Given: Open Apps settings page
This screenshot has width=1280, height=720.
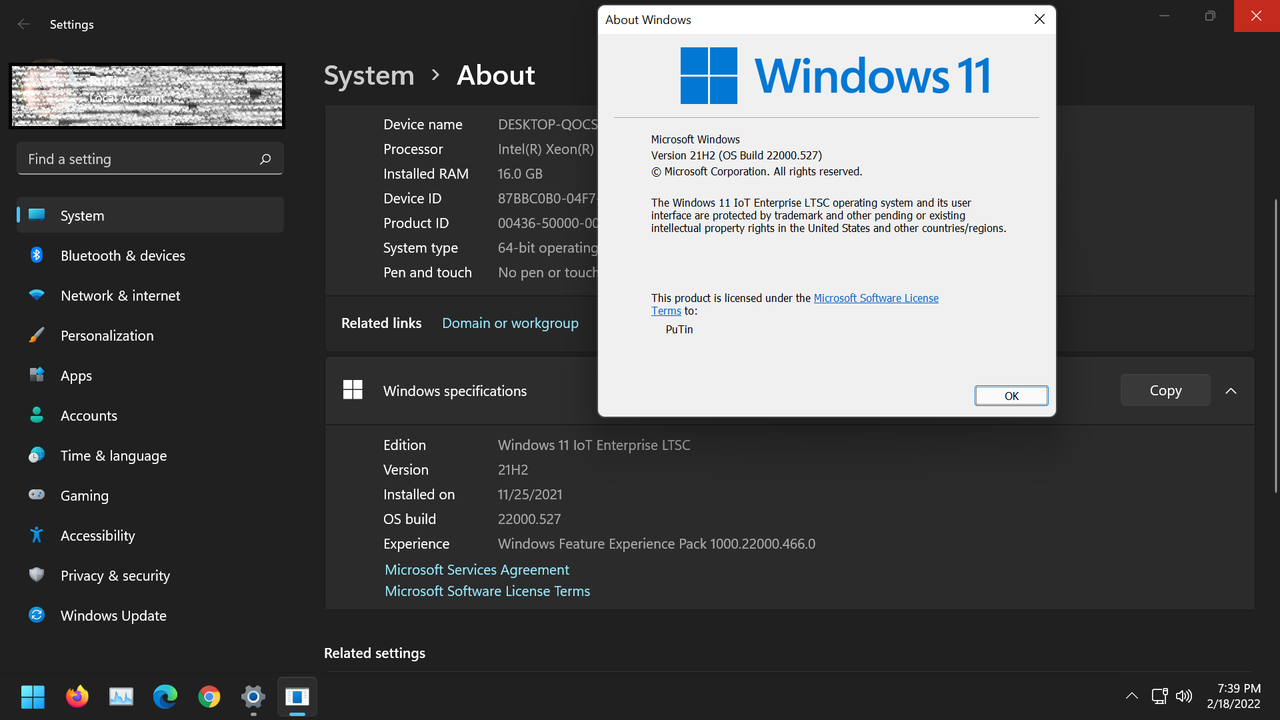Looking at the screenshot, I should 150,375.
